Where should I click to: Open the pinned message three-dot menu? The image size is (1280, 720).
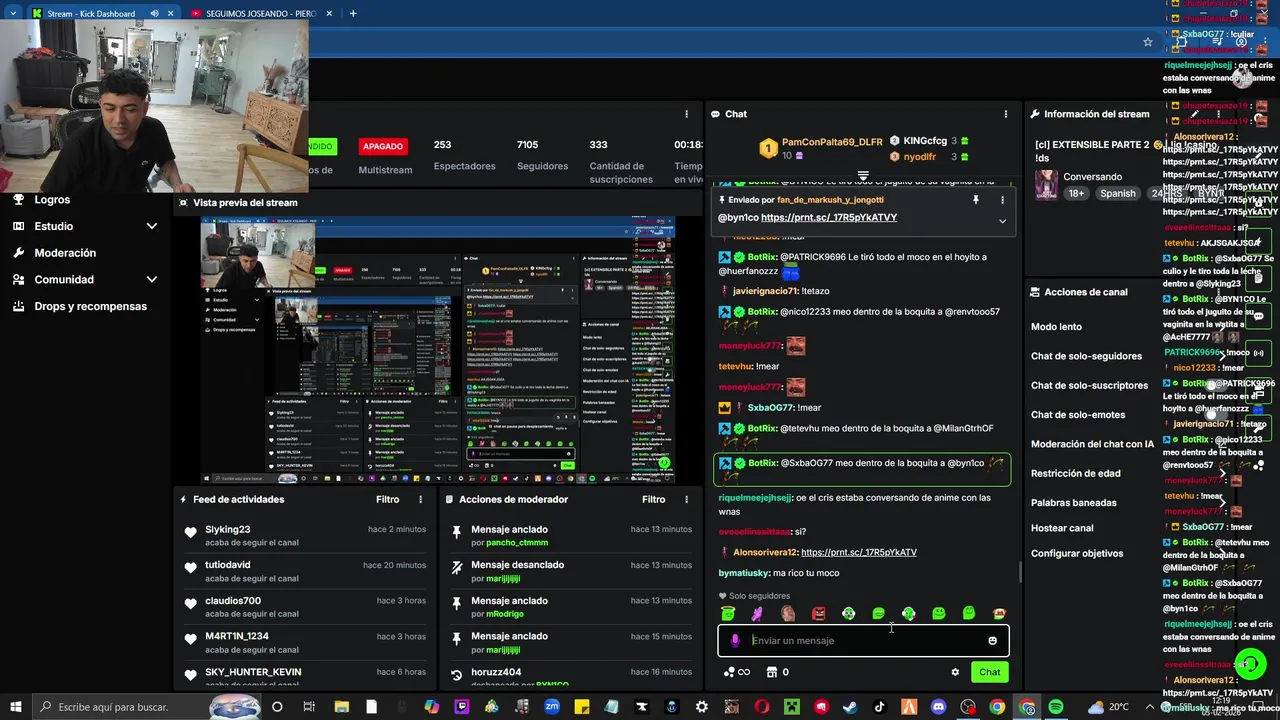1002,200
